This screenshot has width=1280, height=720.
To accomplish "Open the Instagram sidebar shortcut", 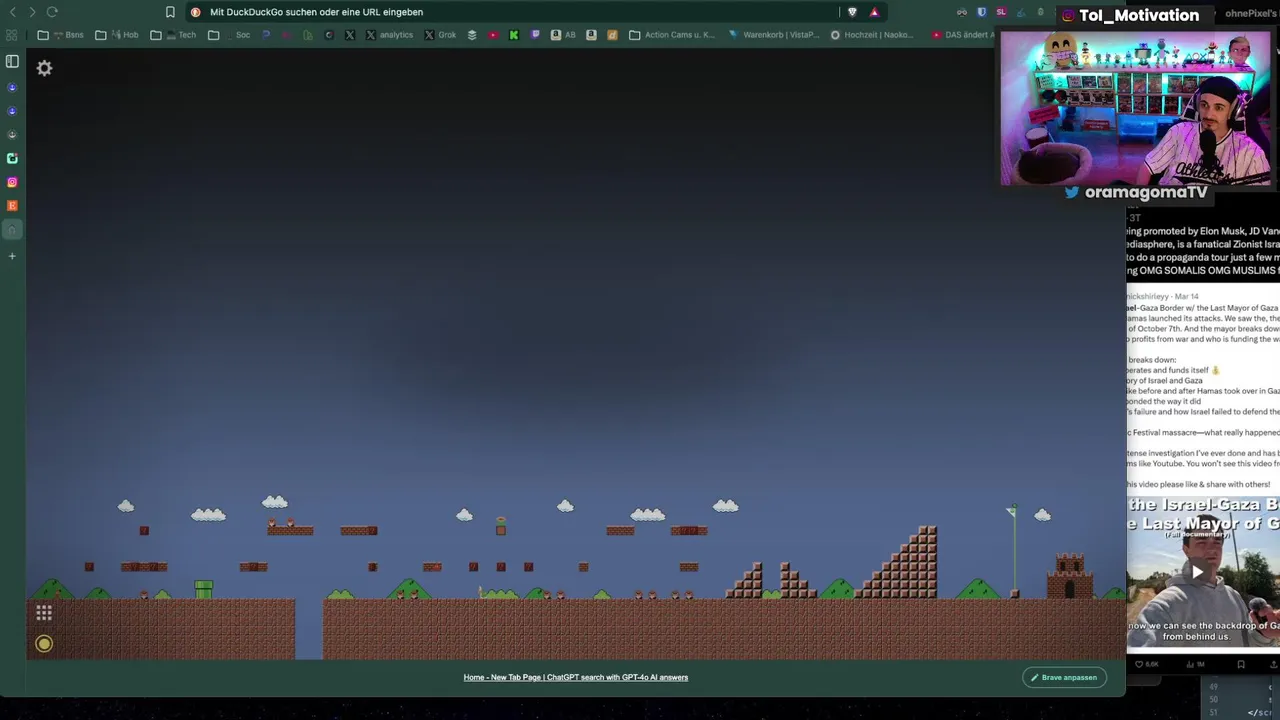I will pos(12,182).
